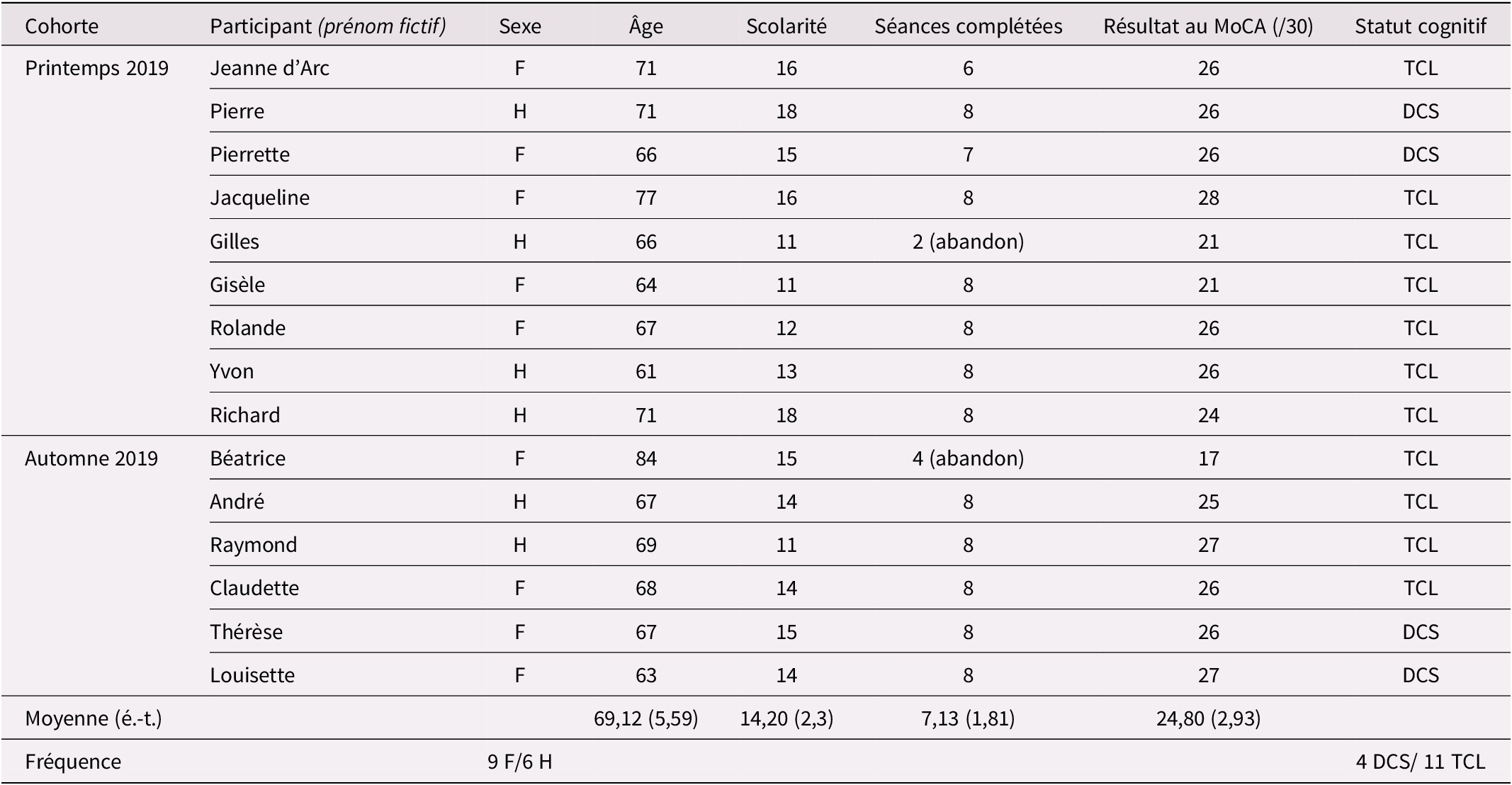Select Béatrice's age value 84

(646, 458)
